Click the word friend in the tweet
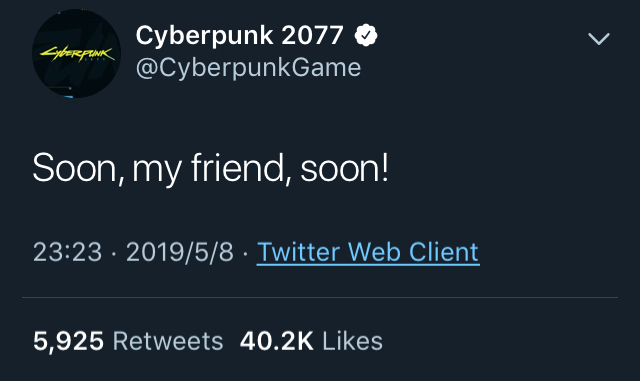This screenshot has width=640, height=381. point(240,167)
